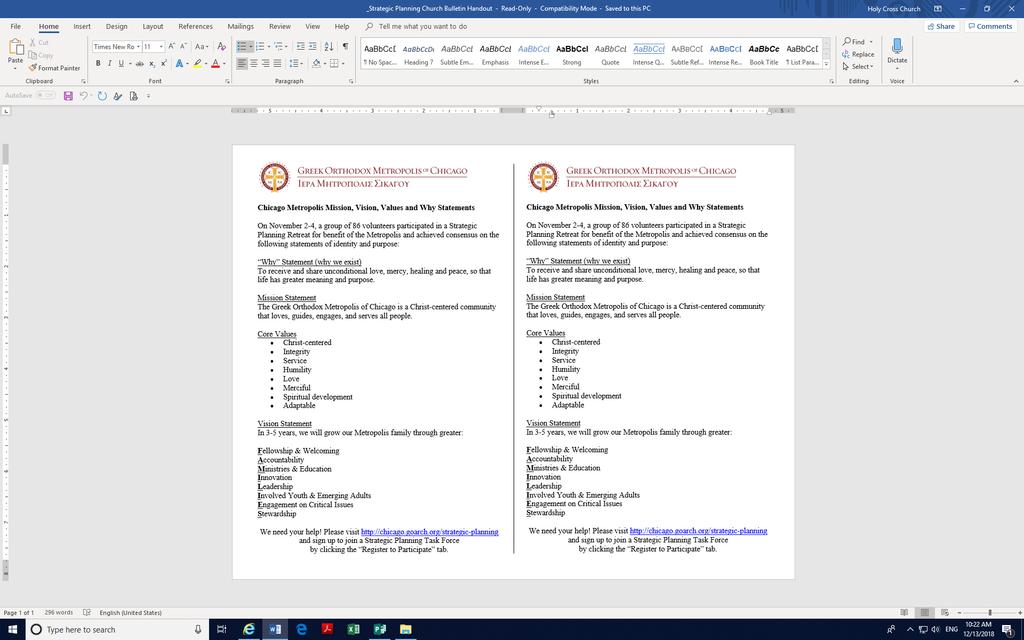
Task: Open the font name dropdown
Action: pyautogui.click(x=138, y=47)
